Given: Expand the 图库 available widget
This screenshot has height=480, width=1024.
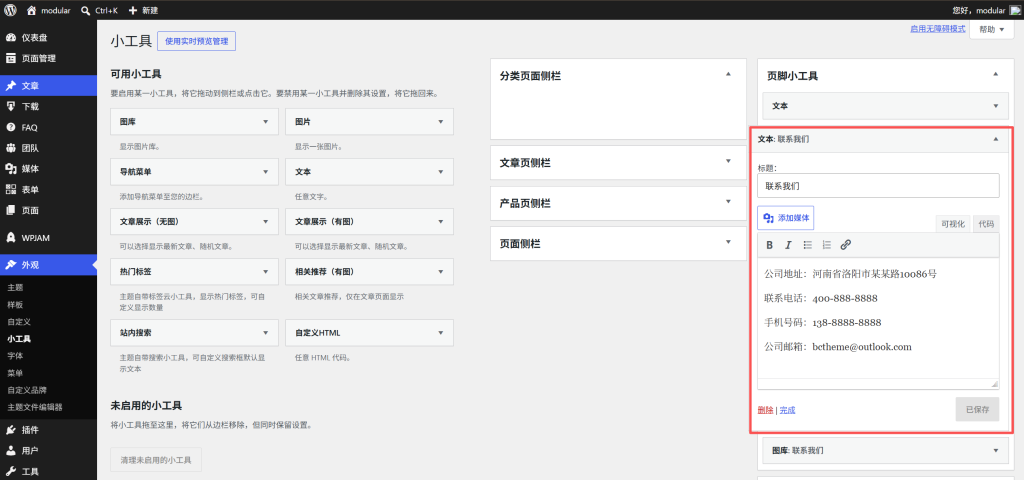Looking at the screenshot, I should 266,122.
